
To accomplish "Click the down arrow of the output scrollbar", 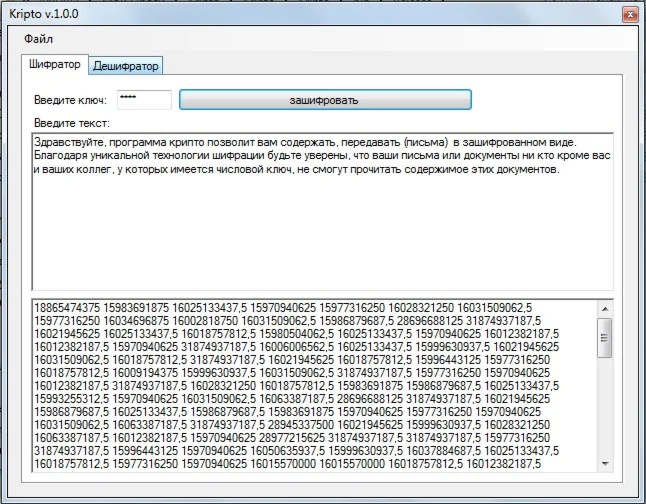I will coord(605,464).
